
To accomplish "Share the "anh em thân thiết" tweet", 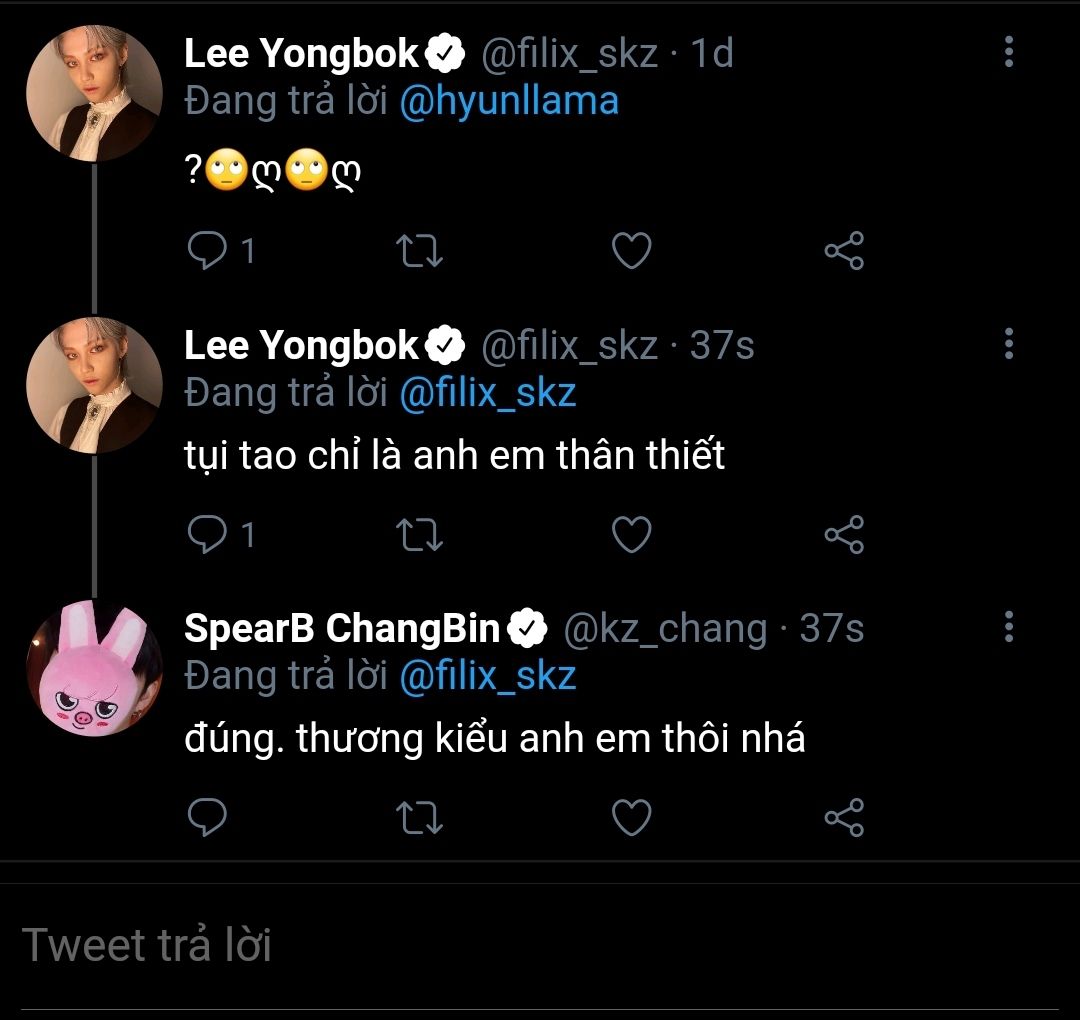I will point(843,535).
